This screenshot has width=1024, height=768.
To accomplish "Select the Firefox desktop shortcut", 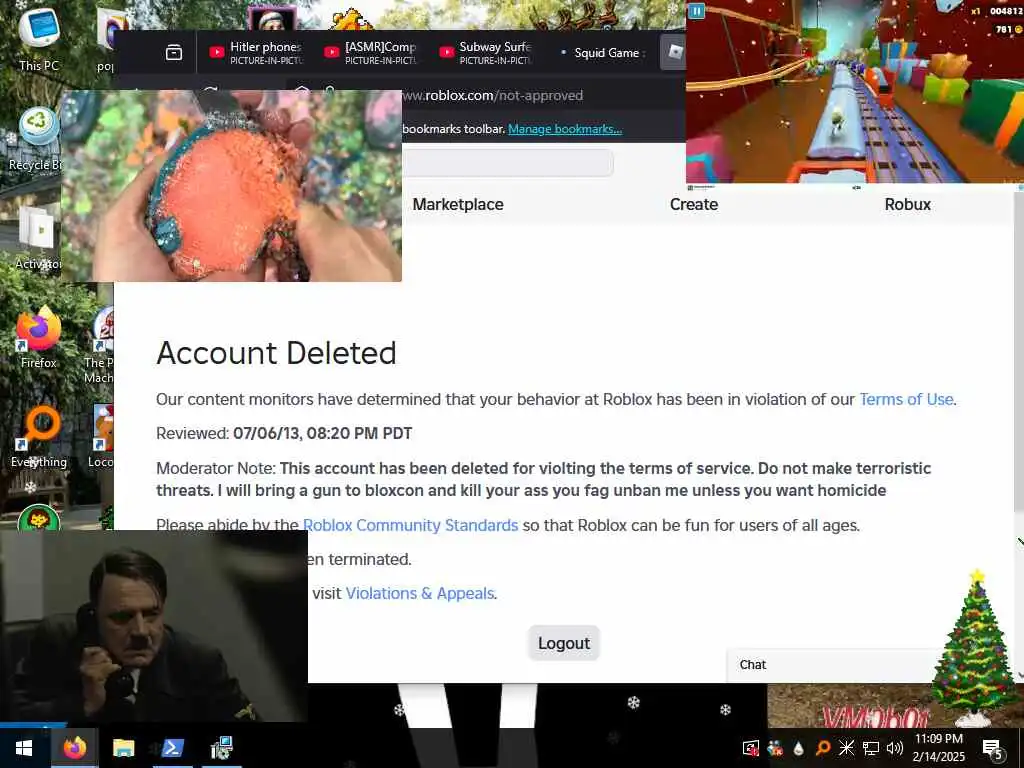I will pyautogui.click(x=39, y=338).
